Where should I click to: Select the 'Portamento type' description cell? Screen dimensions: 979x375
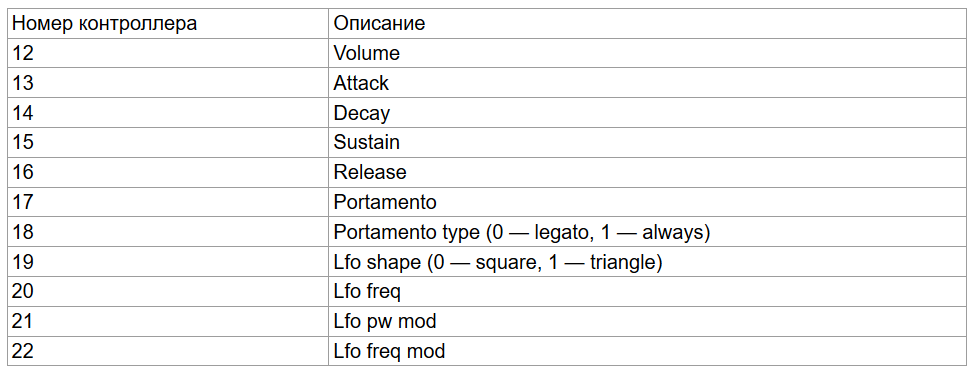click(x=647, y=232)
